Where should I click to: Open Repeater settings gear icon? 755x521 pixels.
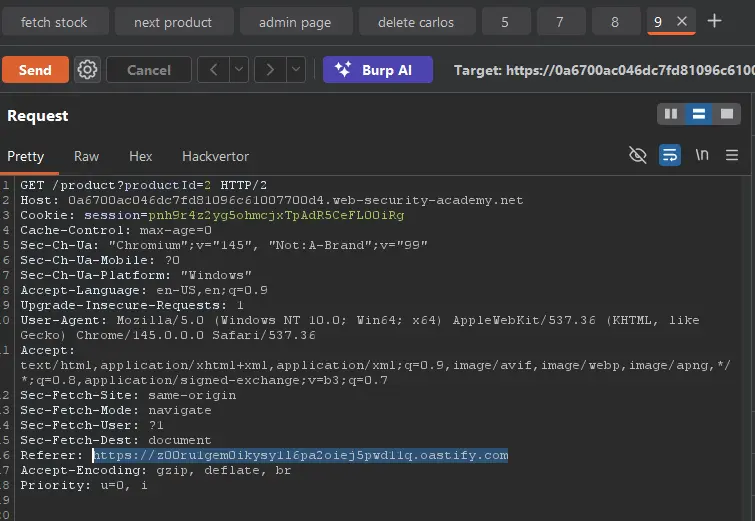88,70
